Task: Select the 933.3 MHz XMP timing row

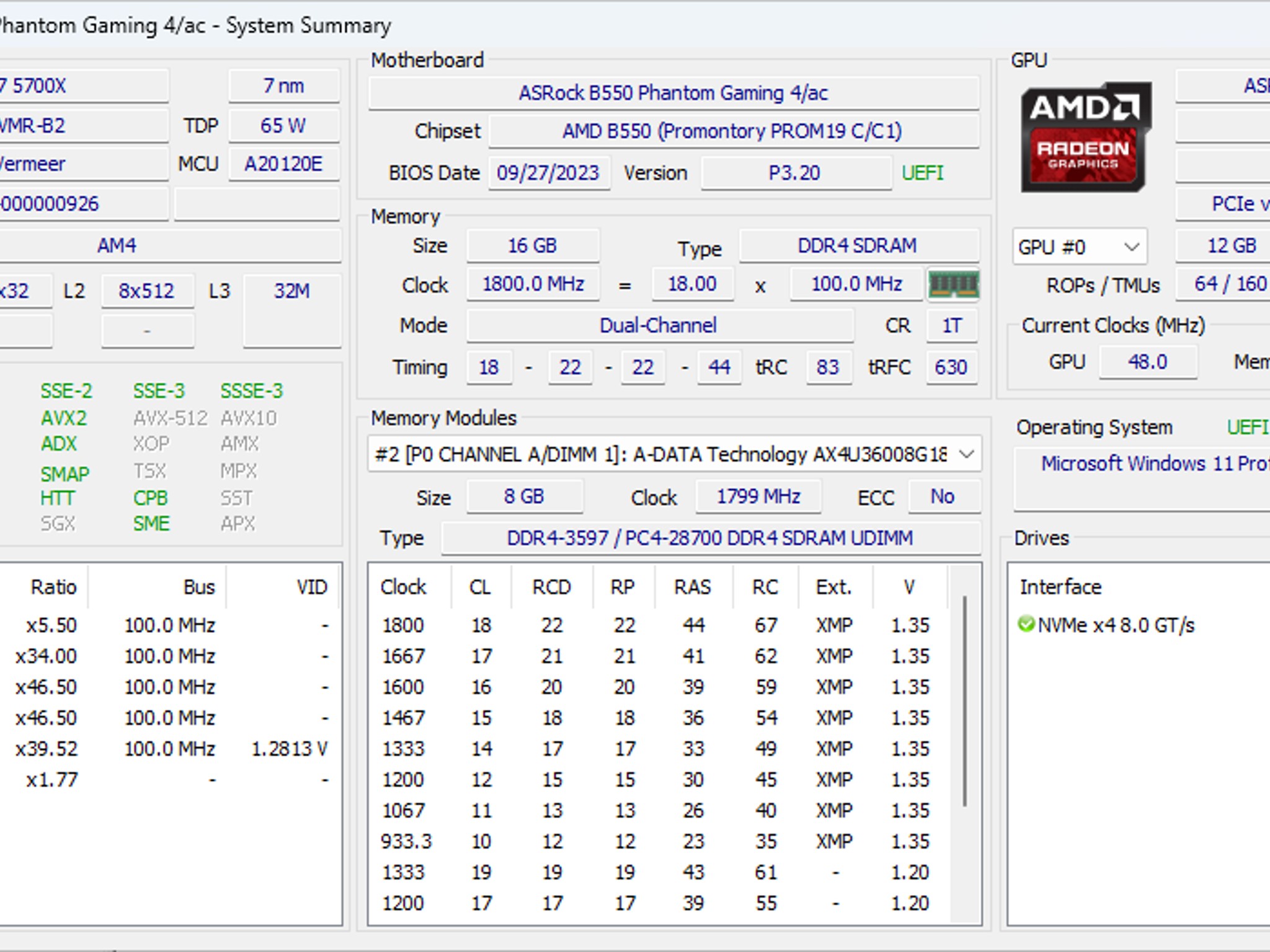Action: point(659,841)
